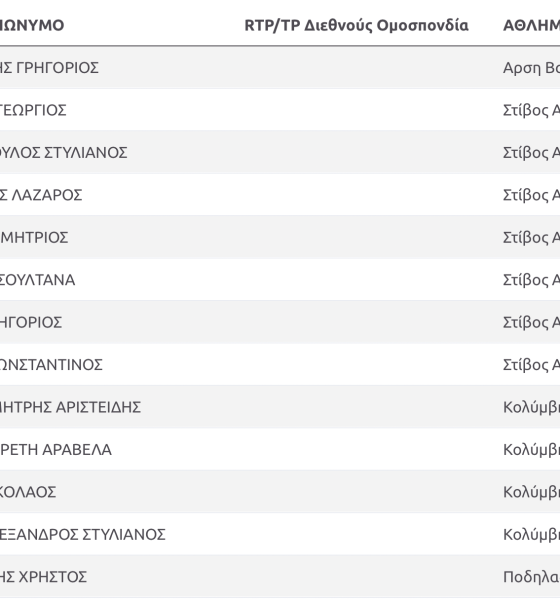Image resolution: width=560 pixels, height=600 pixels.
Task: Select the row ending ΓΕΩΡΓΙΟΣ
Action: coord(280,110)
